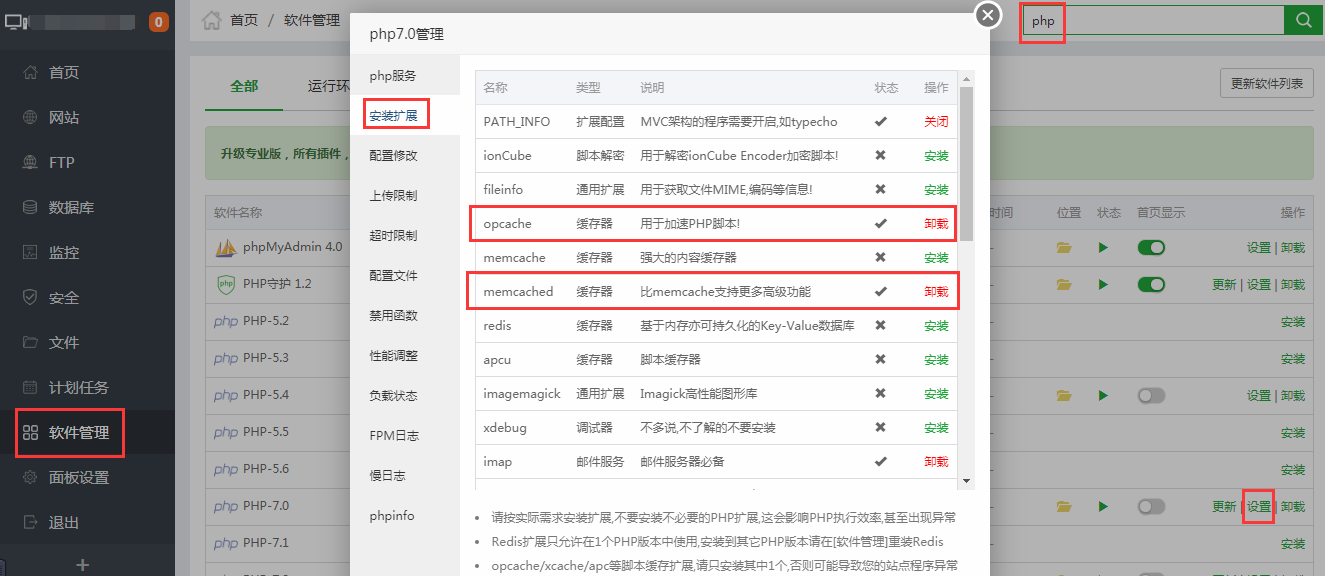Screen dimensions: 1325x576
Task: Click the 首页 home breadcrumb at the top
Action: point(243,20)
